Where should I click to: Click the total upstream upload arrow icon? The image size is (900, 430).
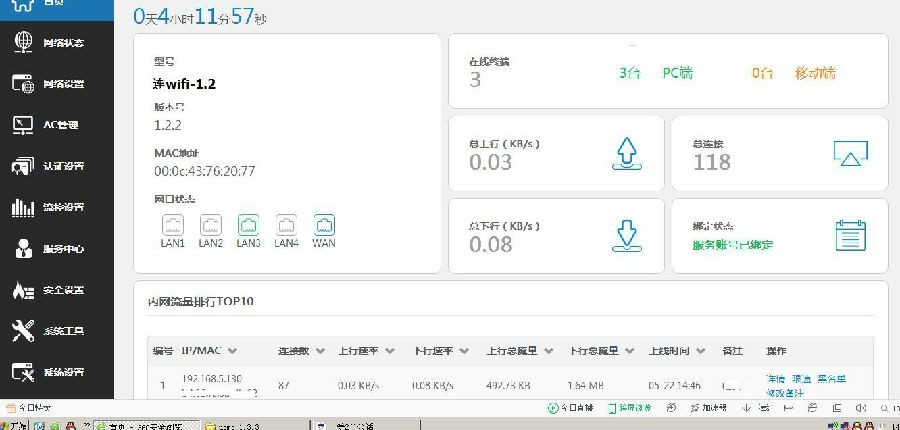(x=627, y=153)
